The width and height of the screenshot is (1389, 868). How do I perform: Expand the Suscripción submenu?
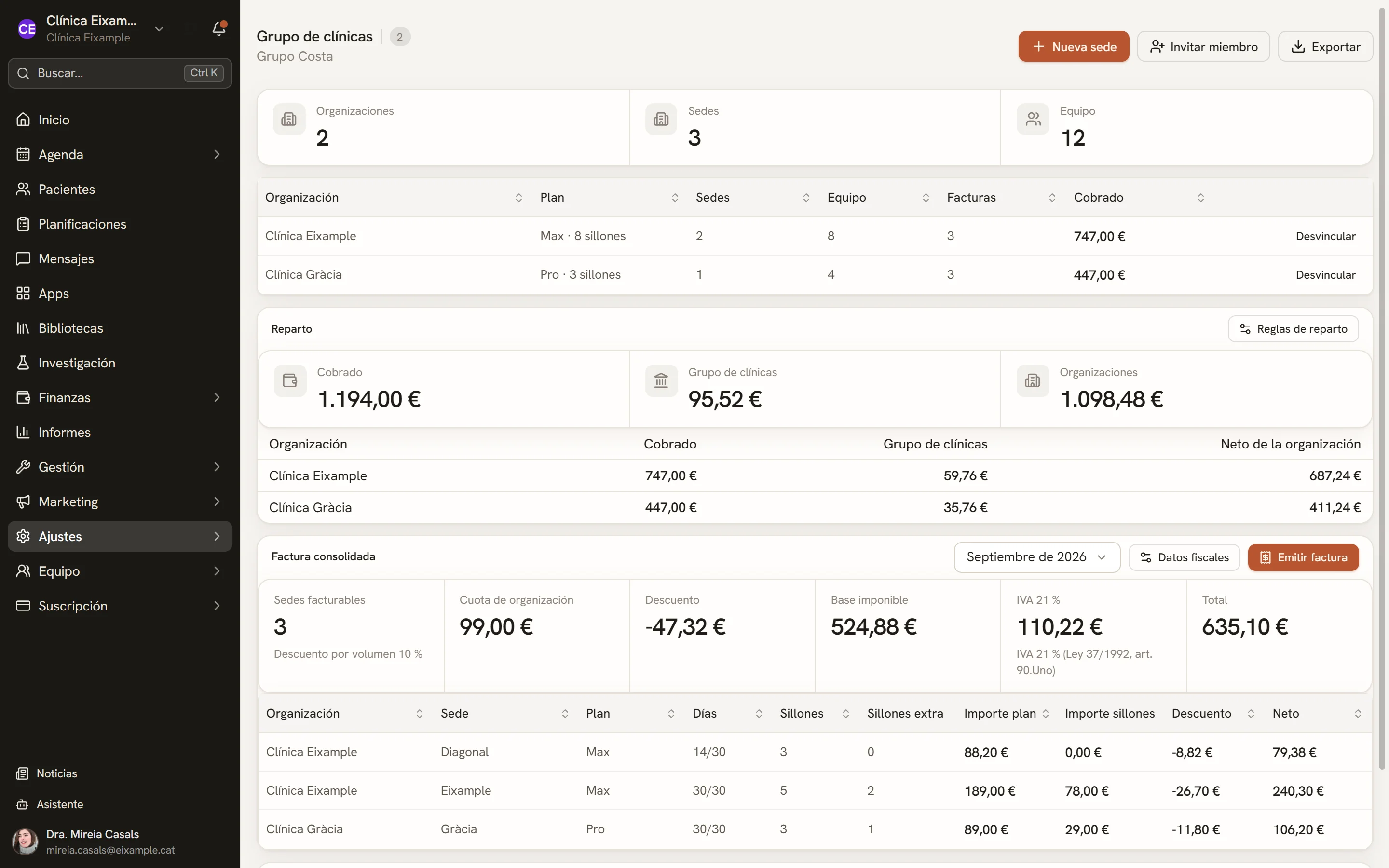tap(217, 606)
